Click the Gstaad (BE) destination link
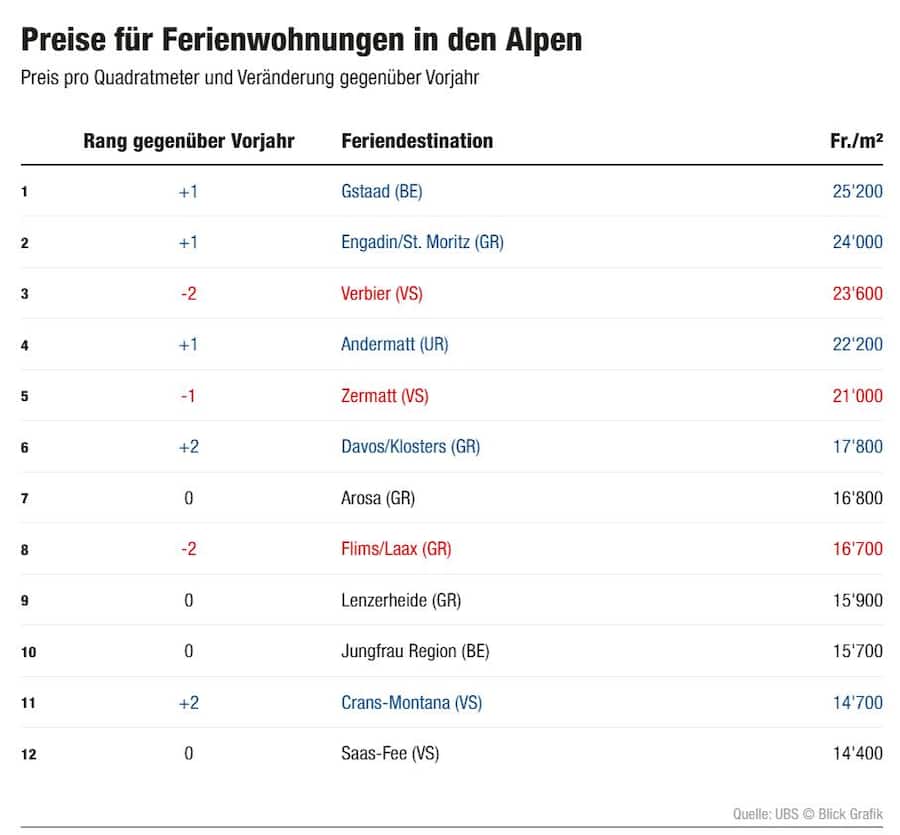Screen dimensions: 900x835 [381, 191]
